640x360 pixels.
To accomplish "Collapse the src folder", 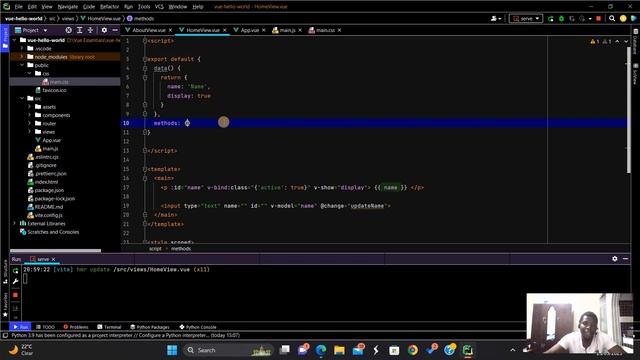I will (x=22, y=98).
